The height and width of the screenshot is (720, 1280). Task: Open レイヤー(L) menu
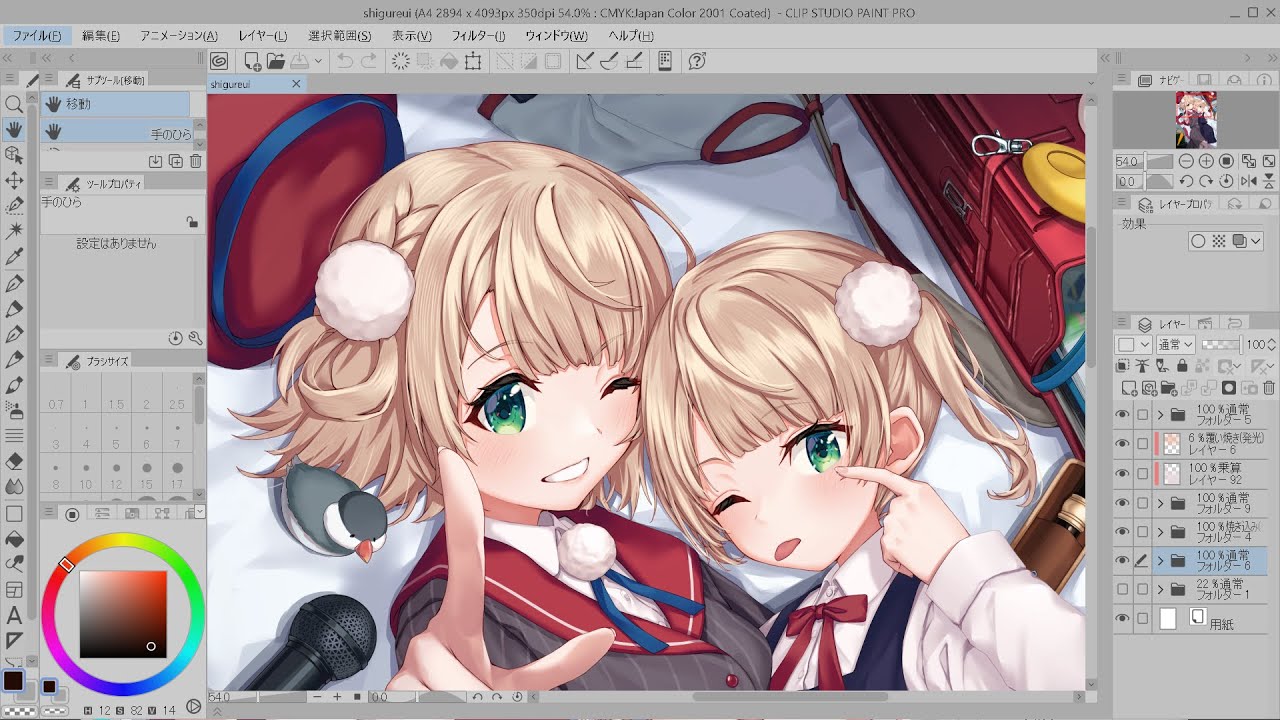pos(263,36)
